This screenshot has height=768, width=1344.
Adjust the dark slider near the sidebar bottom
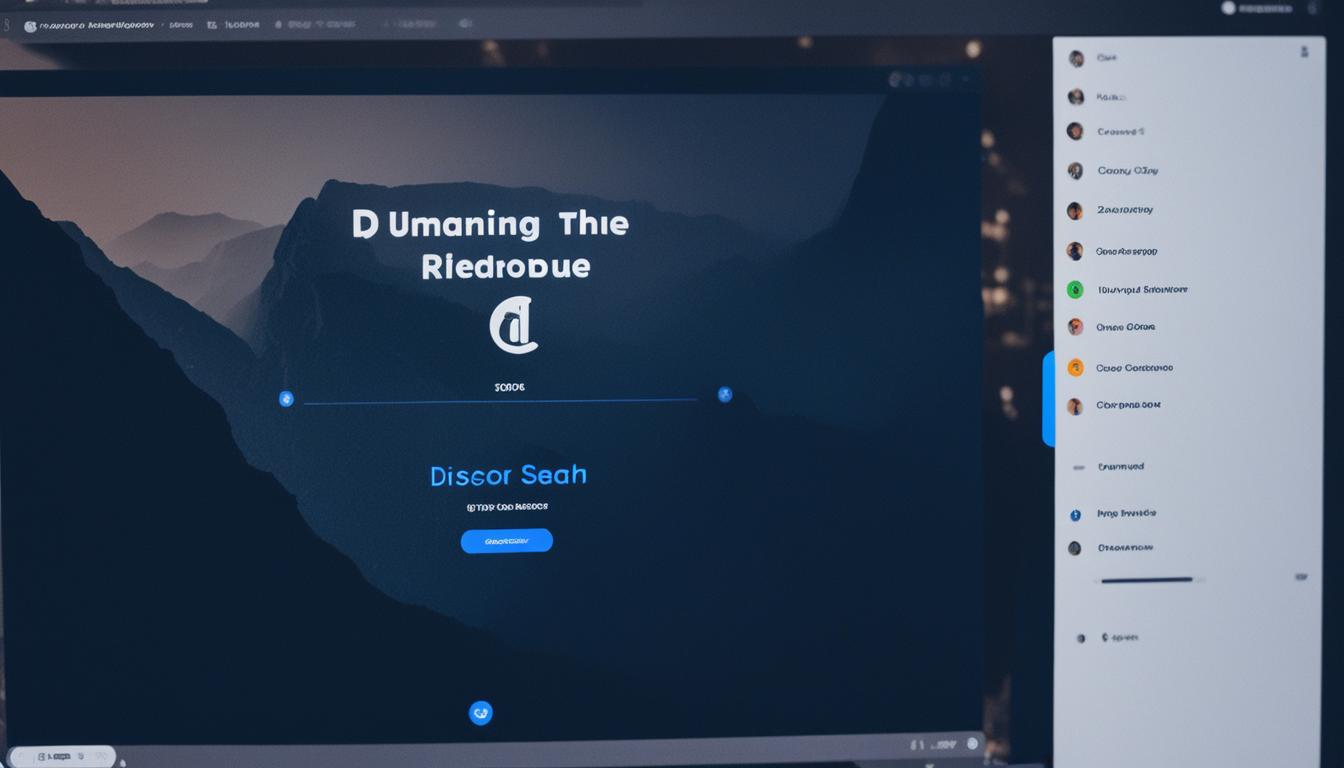(1145, 579)
